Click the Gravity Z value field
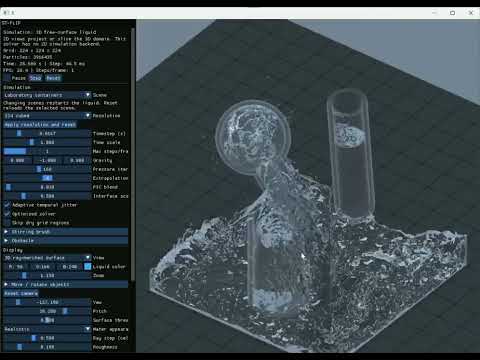 [x=77, y=160]
